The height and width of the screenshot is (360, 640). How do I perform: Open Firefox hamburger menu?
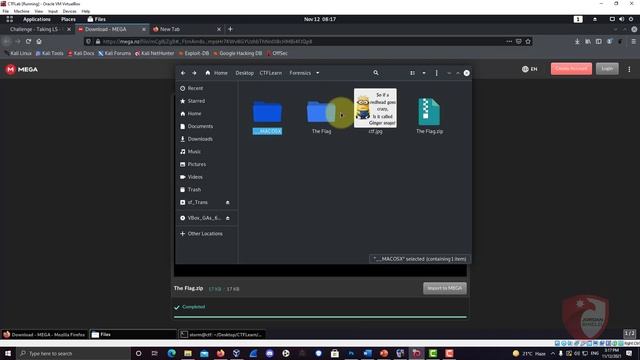click(x=633, y=41)
